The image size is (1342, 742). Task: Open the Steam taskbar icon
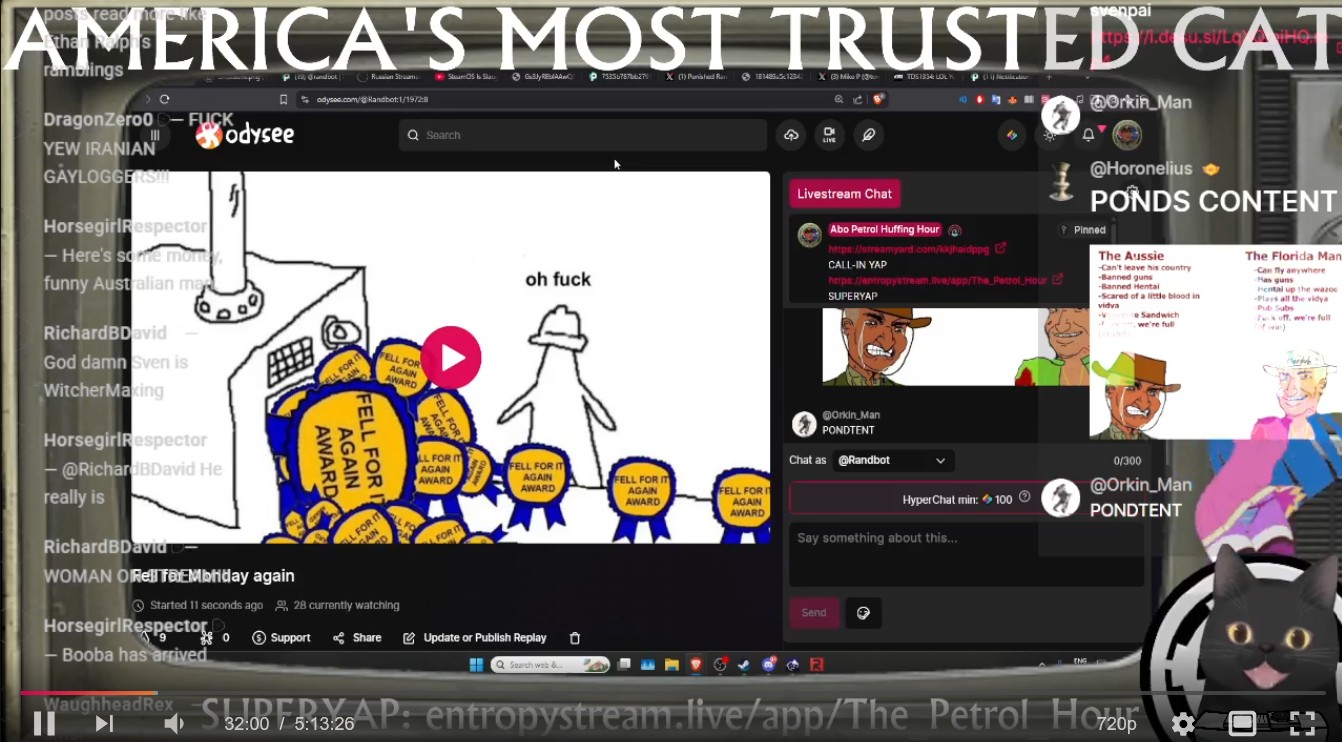click(744, 665)
